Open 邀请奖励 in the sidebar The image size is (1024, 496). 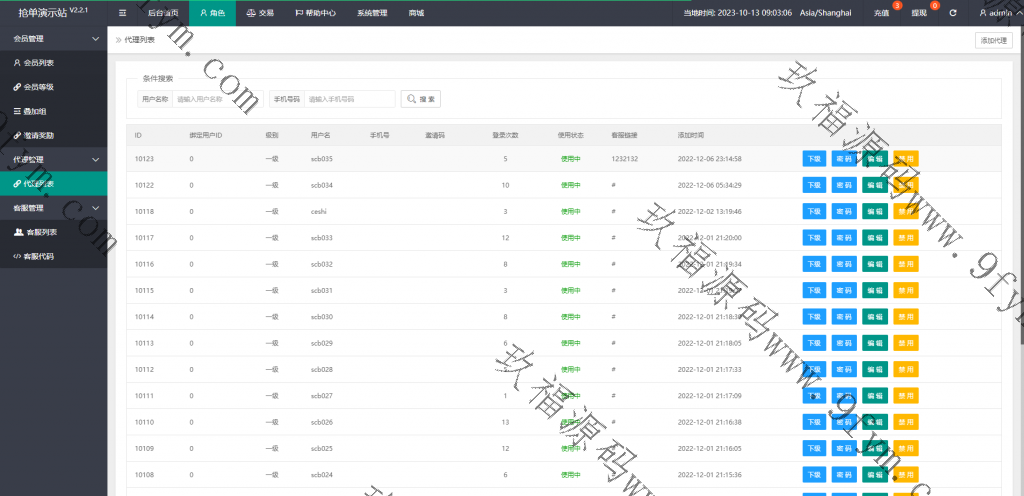[x=39, y=135]
